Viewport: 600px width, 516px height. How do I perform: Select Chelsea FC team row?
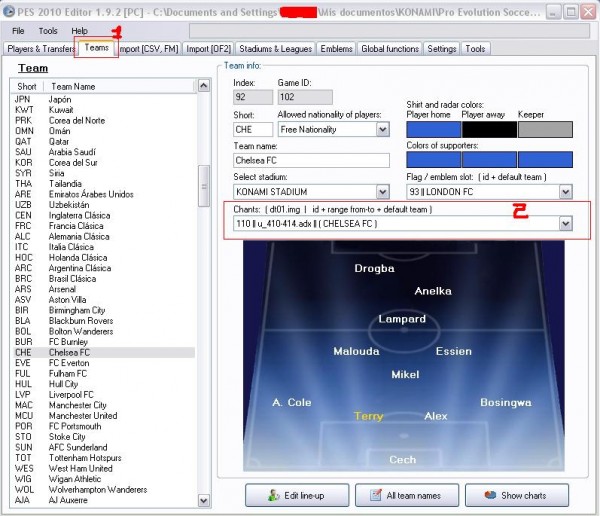pos(104,352)
